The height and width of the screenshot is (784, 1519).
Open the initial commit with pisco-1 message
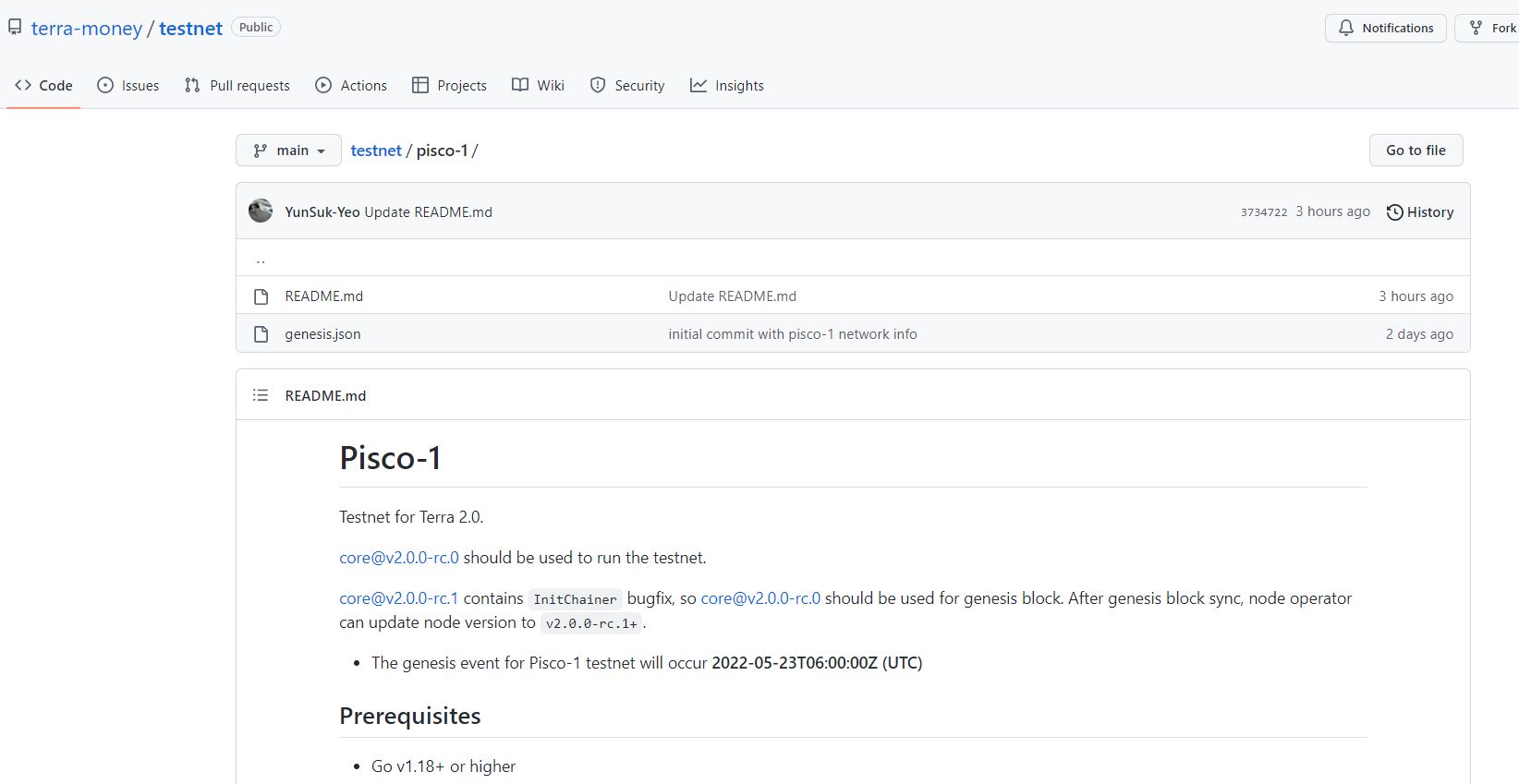pos(793,334)
